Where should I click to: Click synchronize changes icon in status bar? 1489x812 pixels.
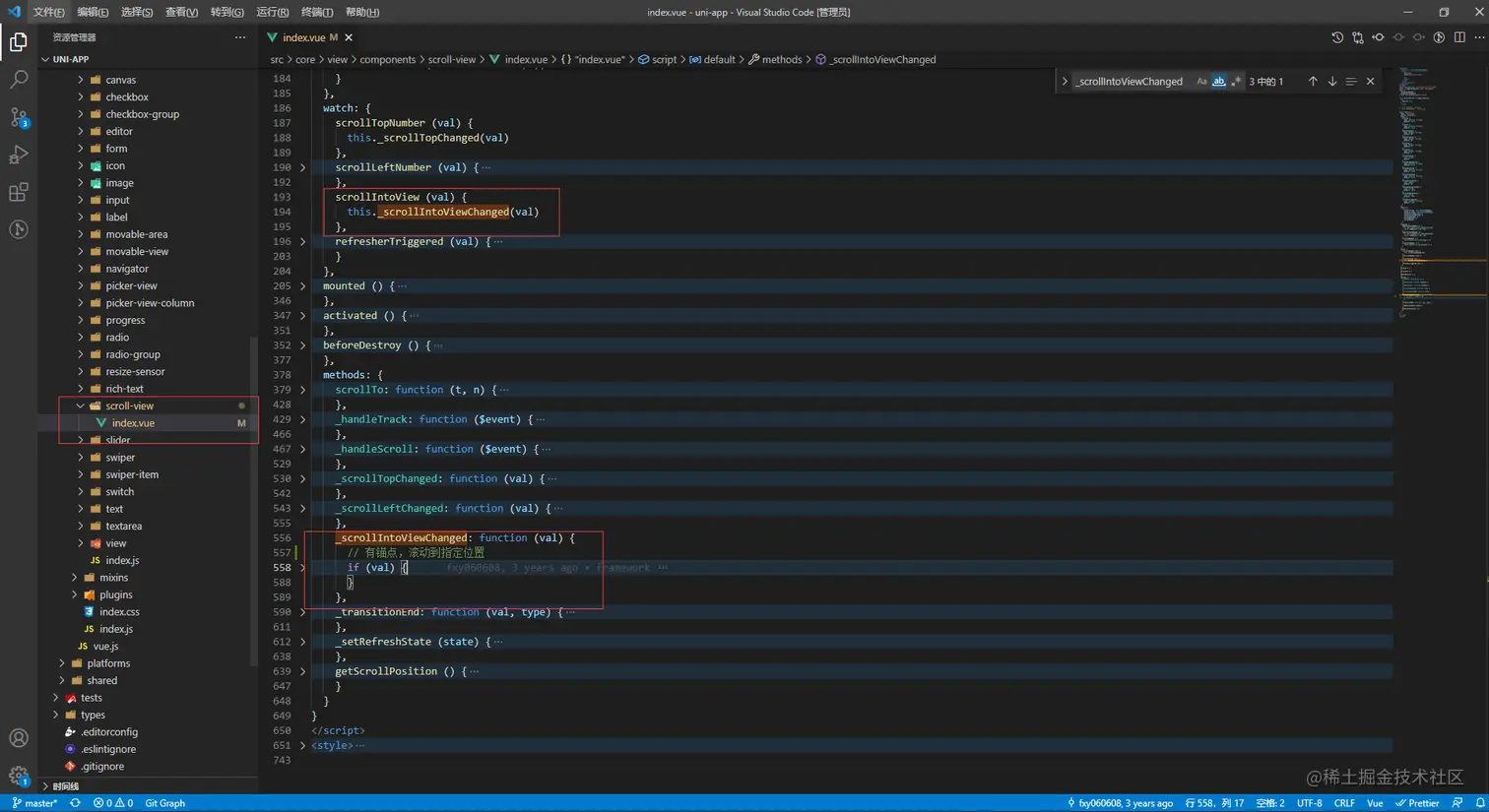pos(75,803)
